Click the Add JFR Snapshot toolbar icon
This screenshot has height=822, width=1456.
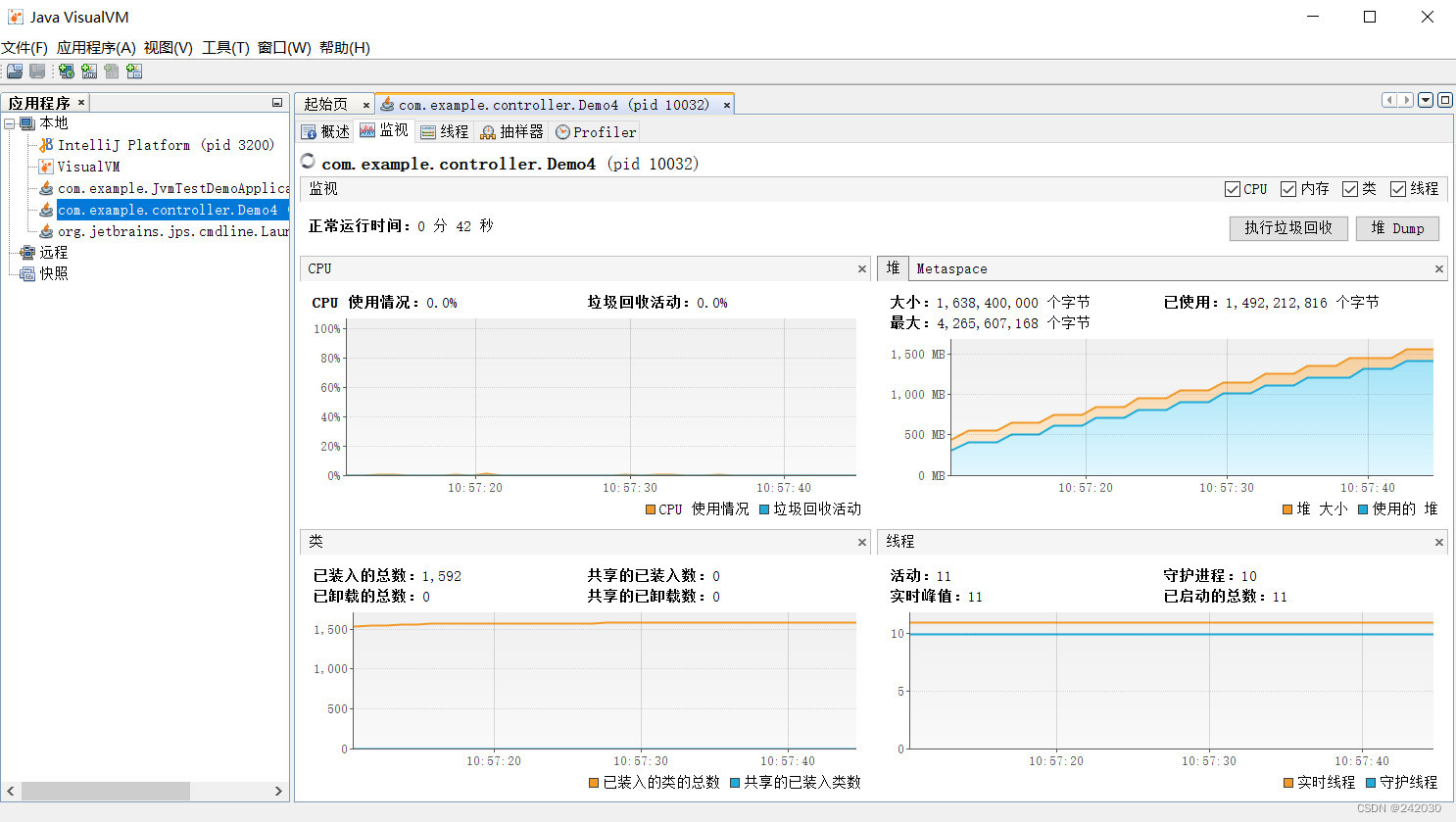pos(134,72)
